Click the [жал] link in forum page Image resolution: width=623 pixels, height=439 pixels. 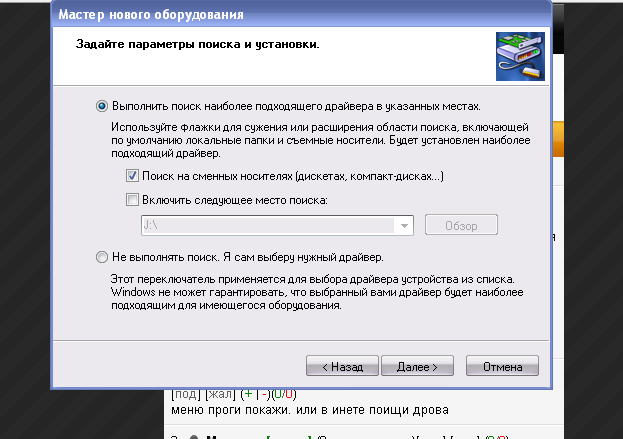click(x=221, y=395)
